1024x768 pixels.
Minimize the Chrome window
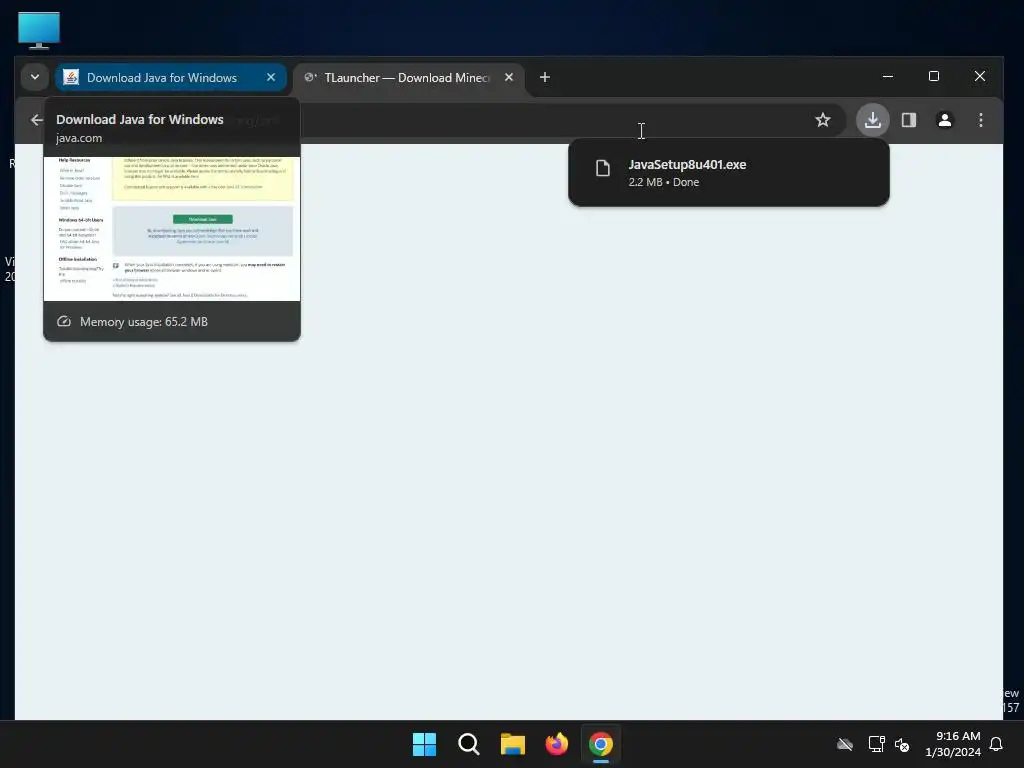888,76
